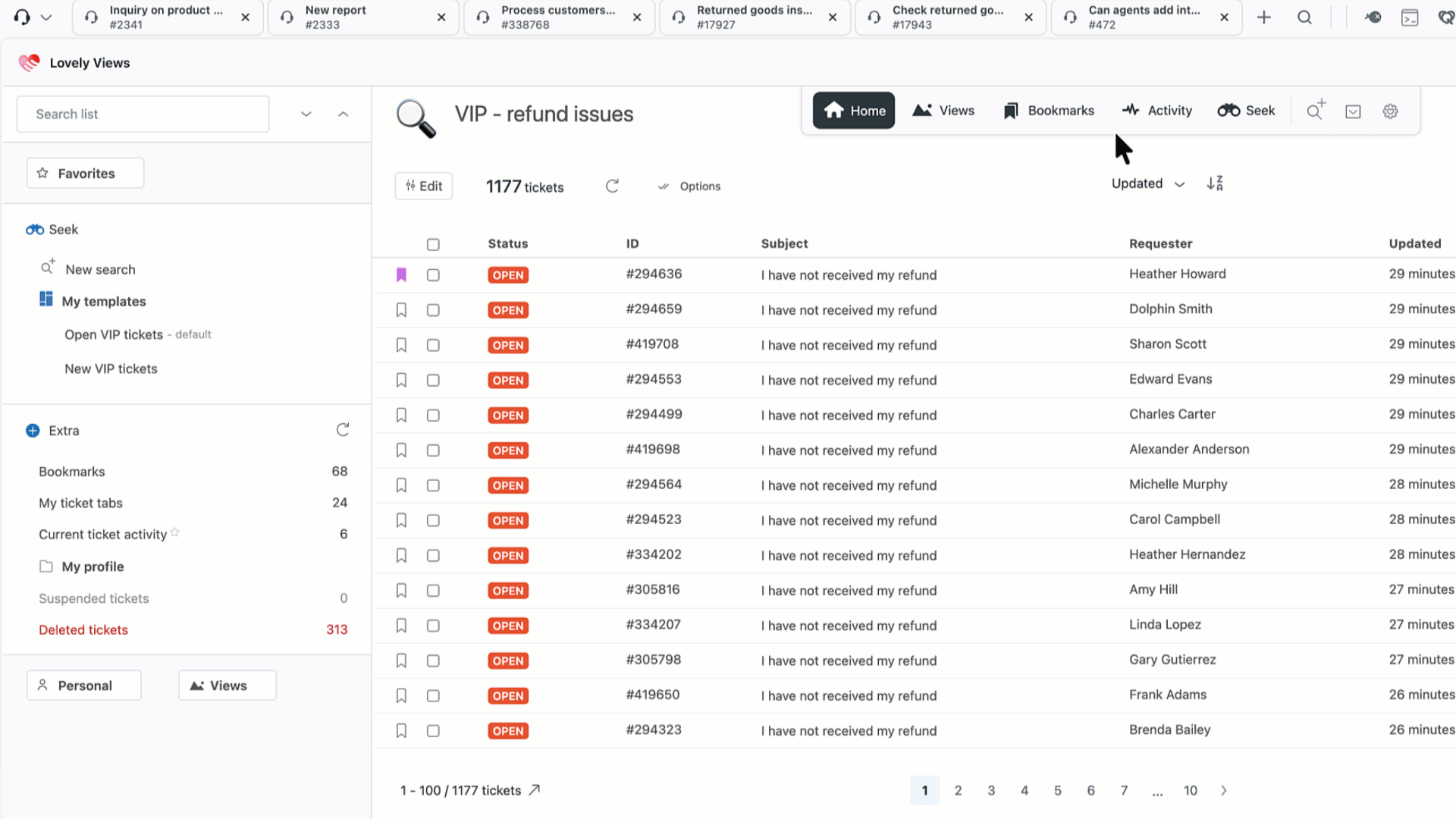Bookmark ticket #294659 from Dolphin Smith

(x=401, y=310)
